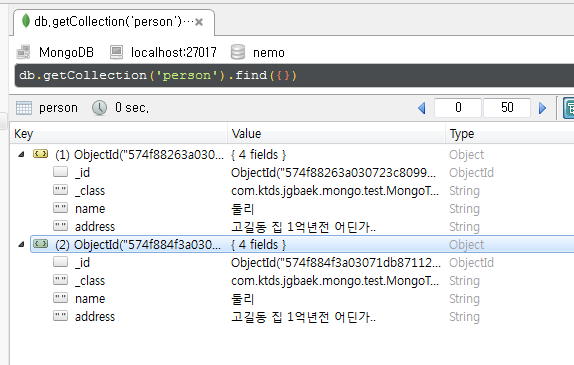Close the db.getCollection('person') tab
The width and height of the screenshot is (574, 365).
(199, 22)
